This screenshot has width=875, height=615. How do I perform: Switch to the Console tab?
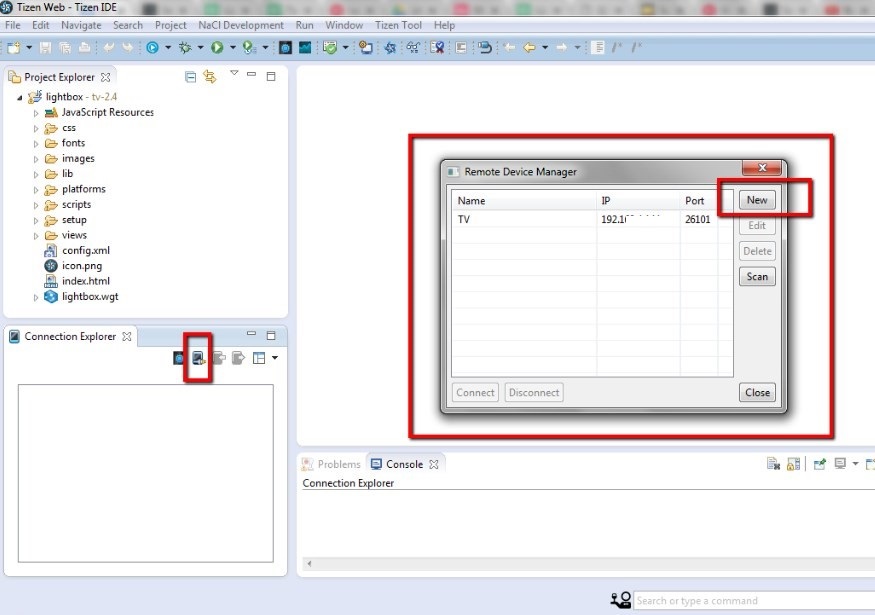coord(405,464)
